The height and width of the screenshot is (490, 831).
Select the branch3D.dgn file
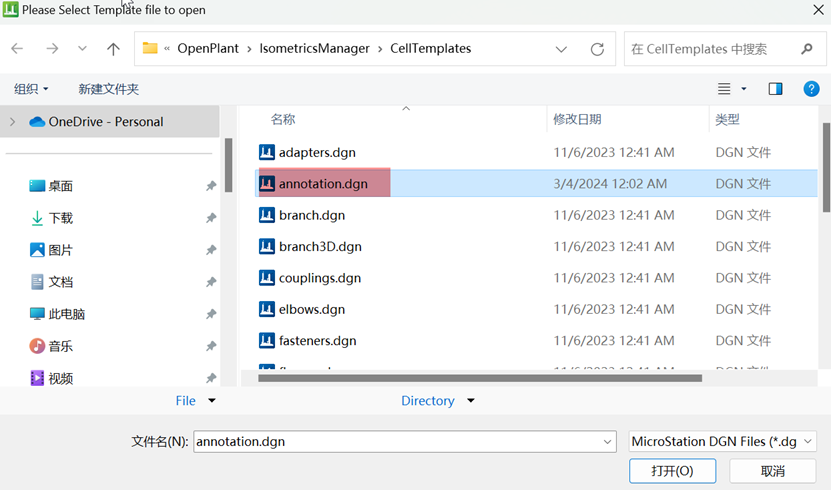537,246
